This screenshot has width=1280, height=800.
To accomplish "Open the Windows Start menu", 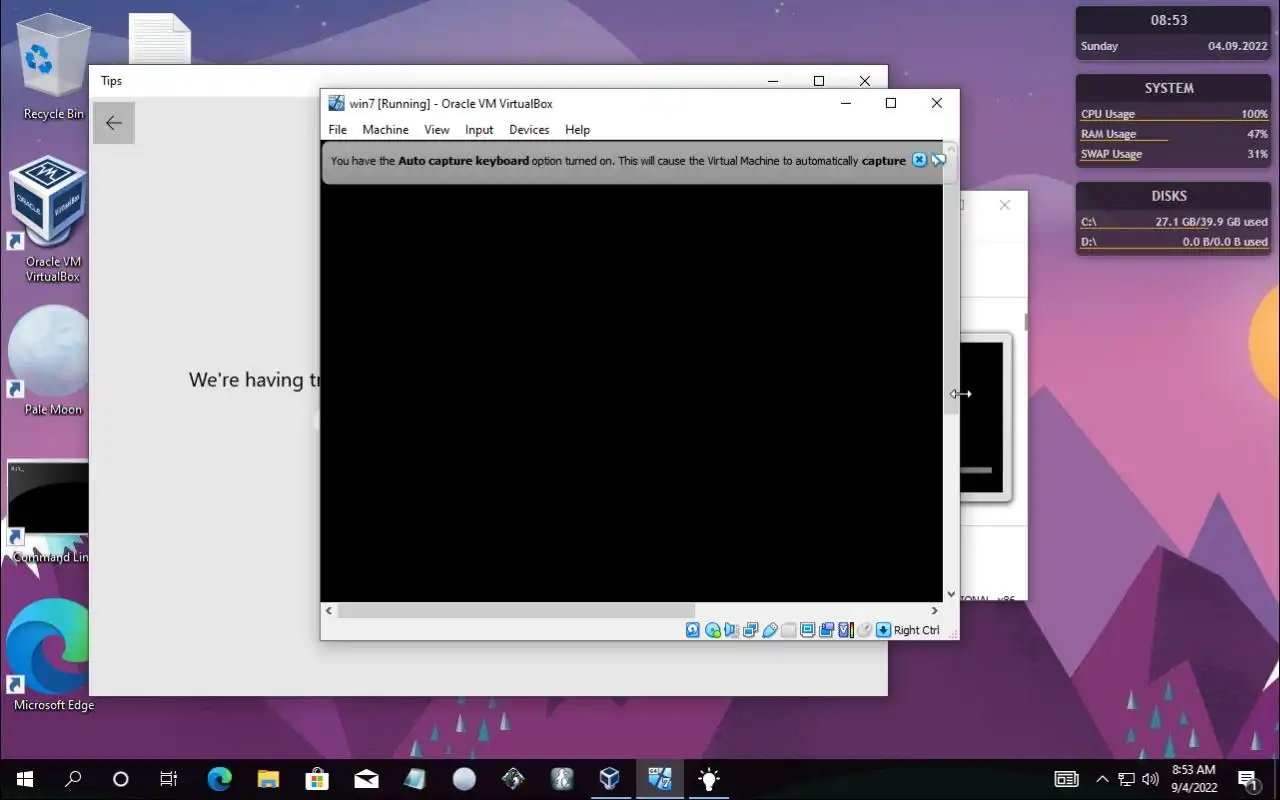I will pos(24,779).
